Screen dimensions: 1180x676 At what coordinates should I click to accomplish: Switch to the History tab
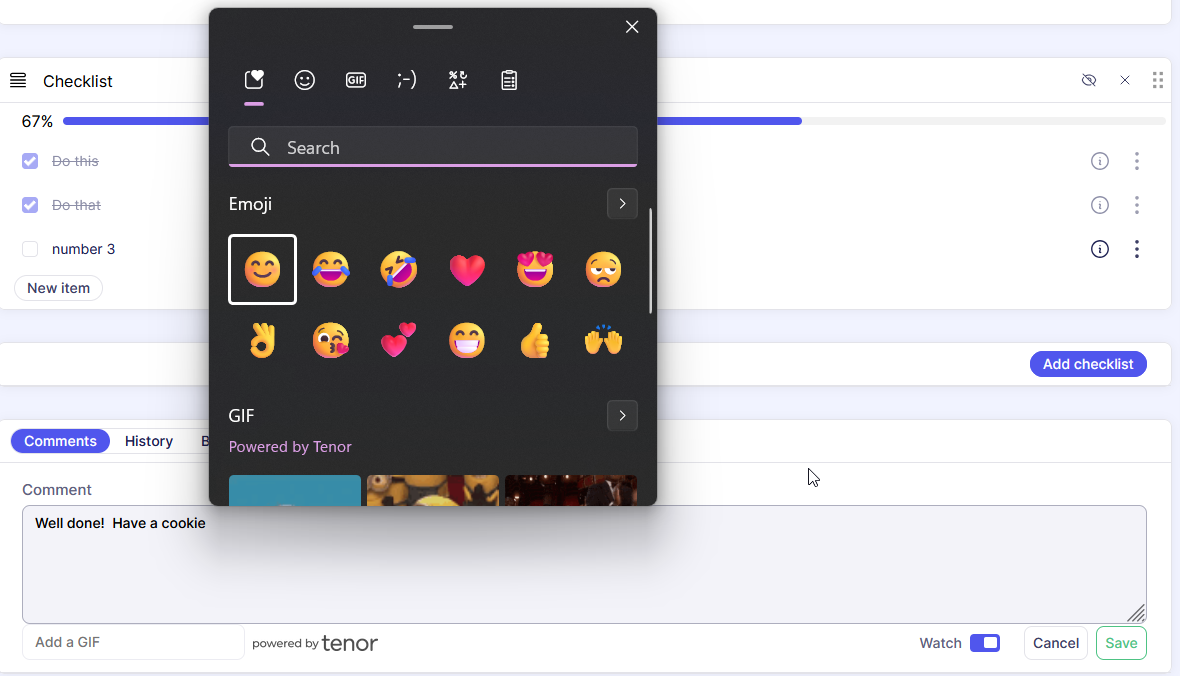pyautogui.click(x=149, y=441)
